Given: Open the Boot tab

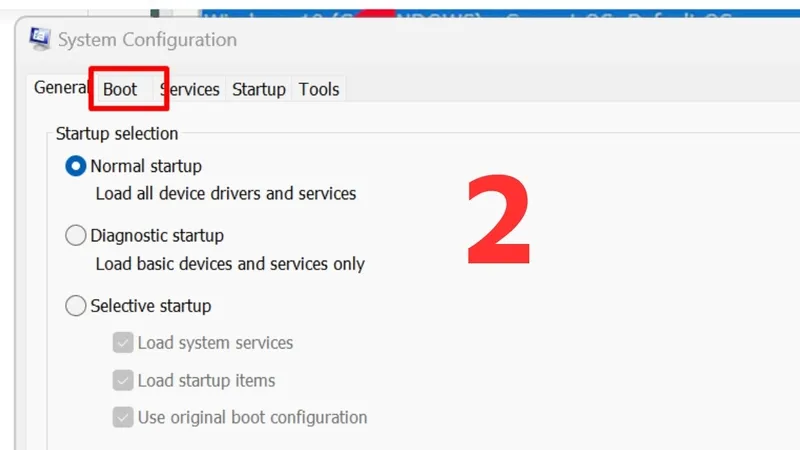Looking at the screenshot, I should 120,89.
